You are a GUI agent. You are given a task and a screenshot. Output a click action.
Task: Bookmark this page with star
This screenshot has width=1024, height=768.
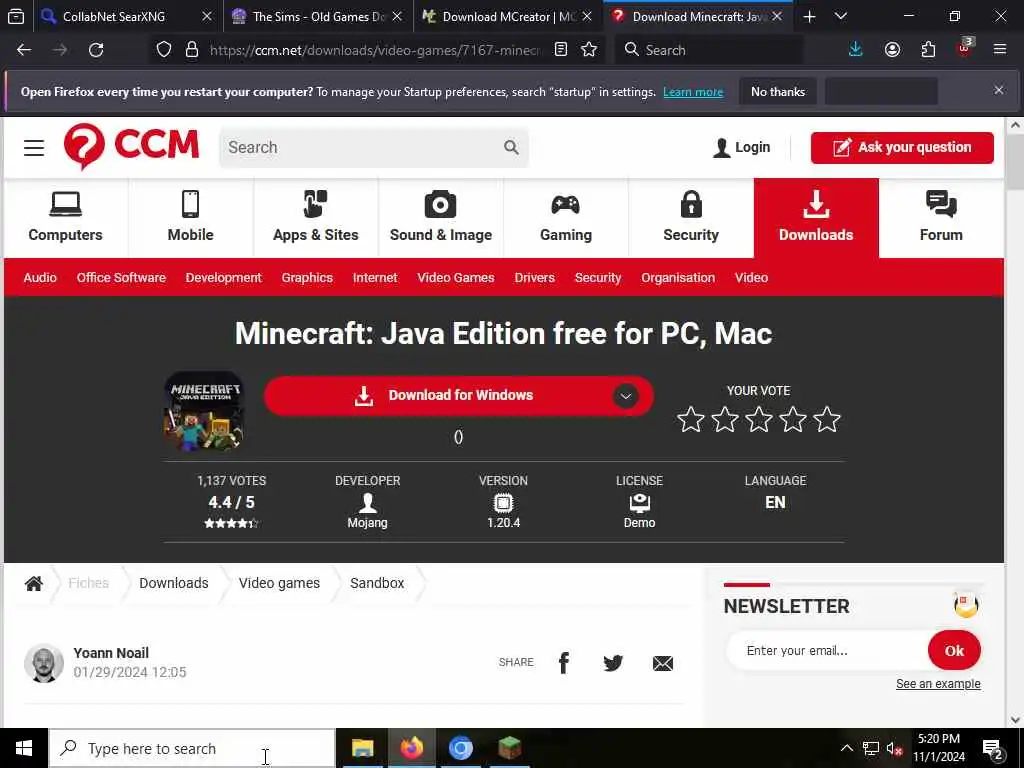click(589, 50)
